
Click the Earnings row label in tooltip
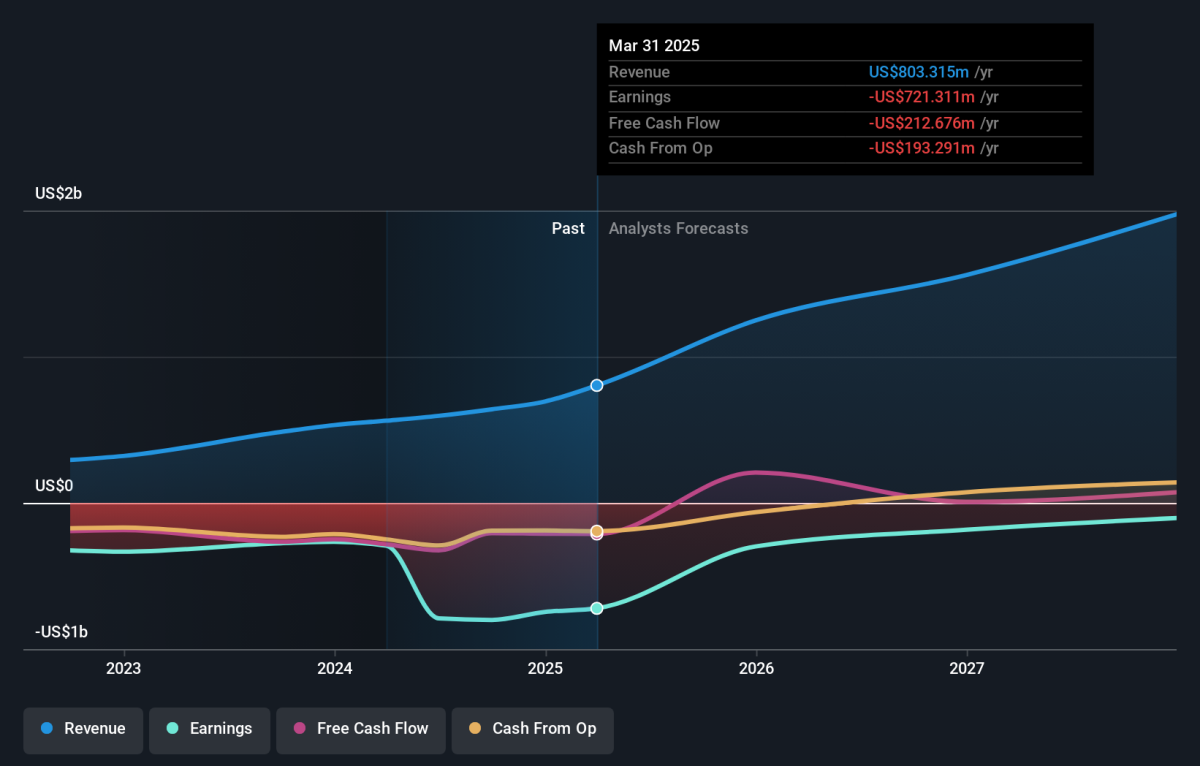click(x=640, y=97)
